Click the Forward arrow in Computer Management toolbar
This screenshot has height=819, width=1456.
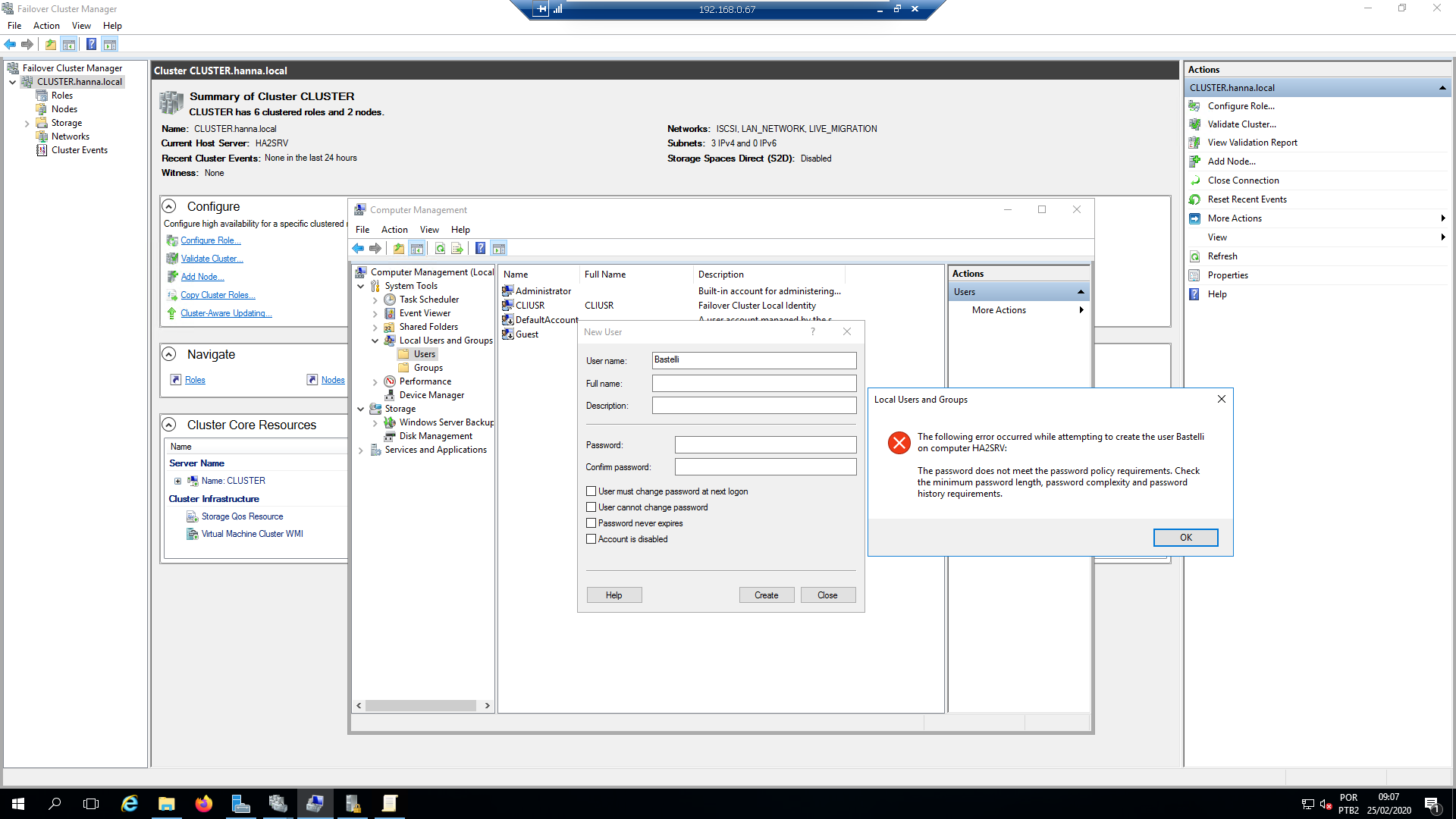[x=375, y=248]
